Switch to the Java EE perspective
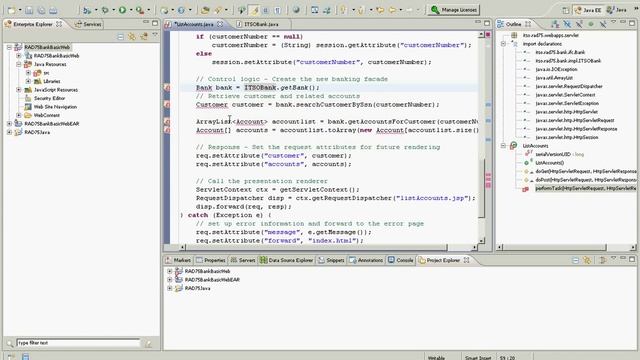The height and width of the screenshot is (360, 640). click(588, 10)
